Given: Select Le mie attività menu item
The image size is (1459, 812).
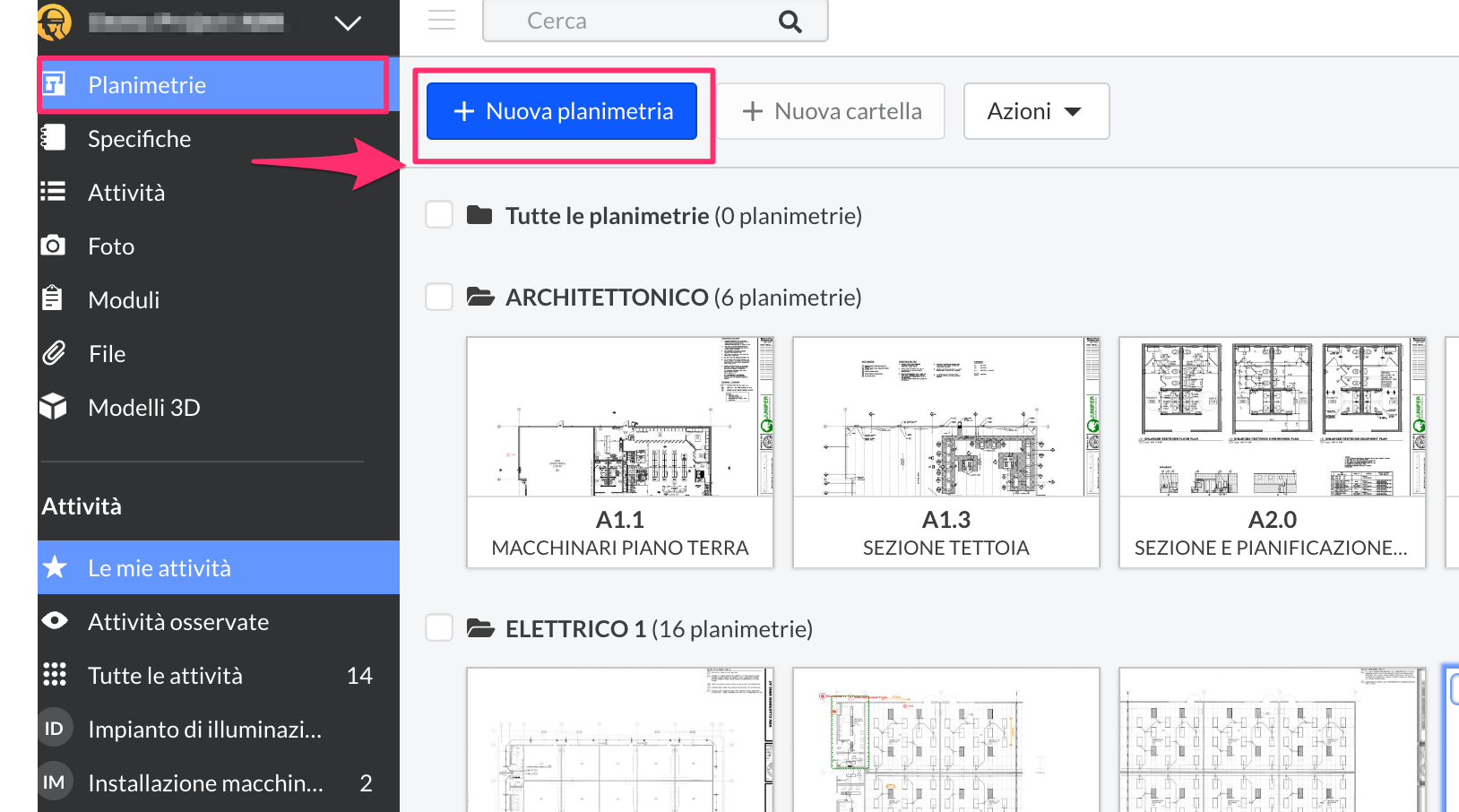Looking at the screenshot, I should click(160, 568).
